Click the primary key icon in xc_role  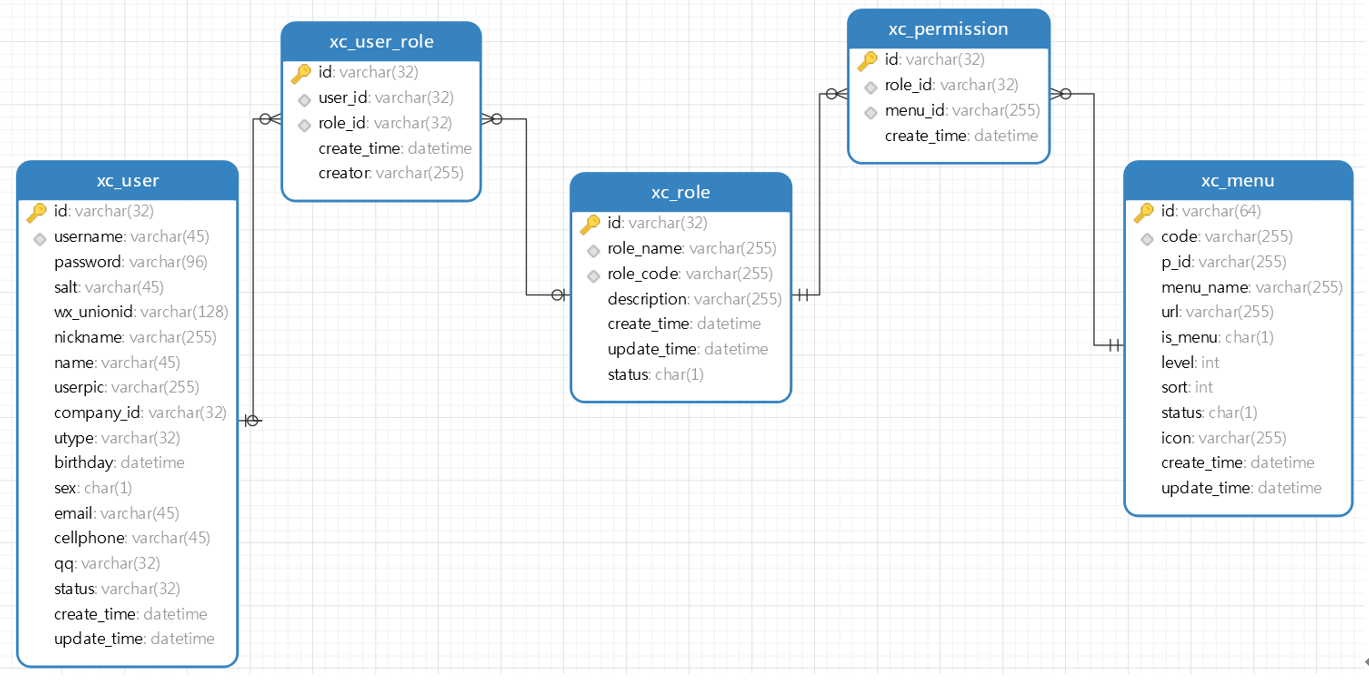coord(590,224)
